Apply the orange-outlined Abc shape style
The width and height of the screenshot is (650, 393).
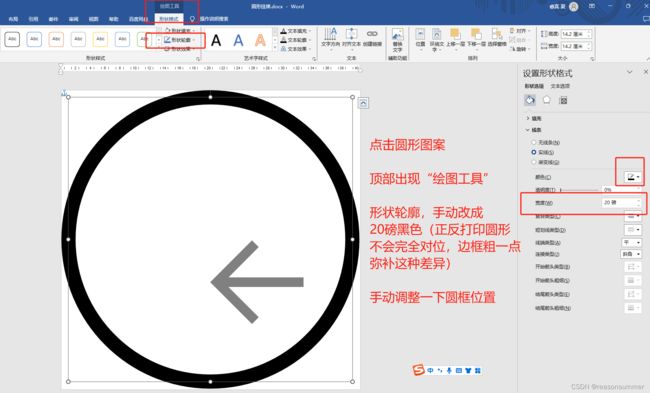pyautogui.click(x=56, y=39)
